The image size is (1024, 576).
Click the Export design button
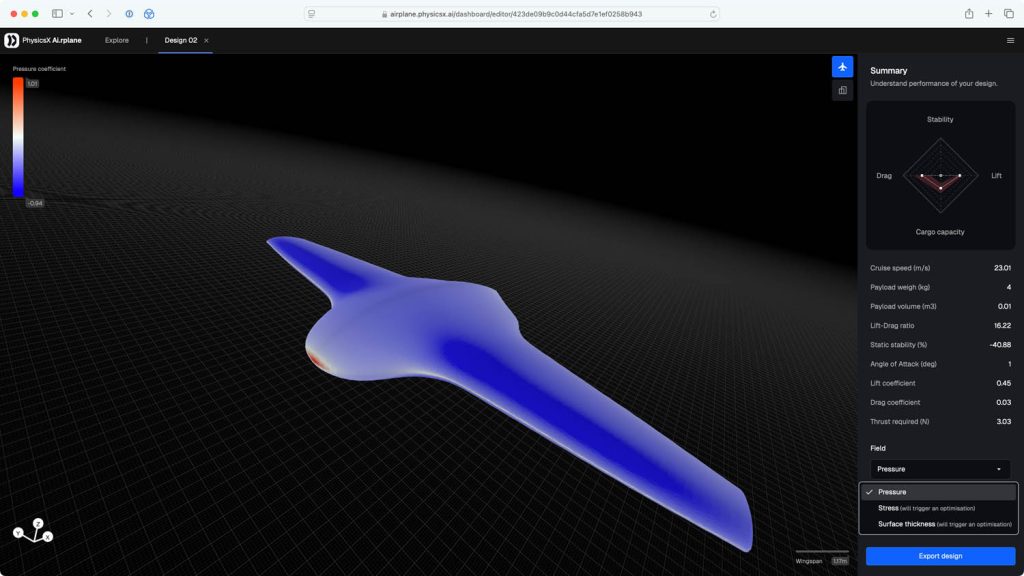940,556
